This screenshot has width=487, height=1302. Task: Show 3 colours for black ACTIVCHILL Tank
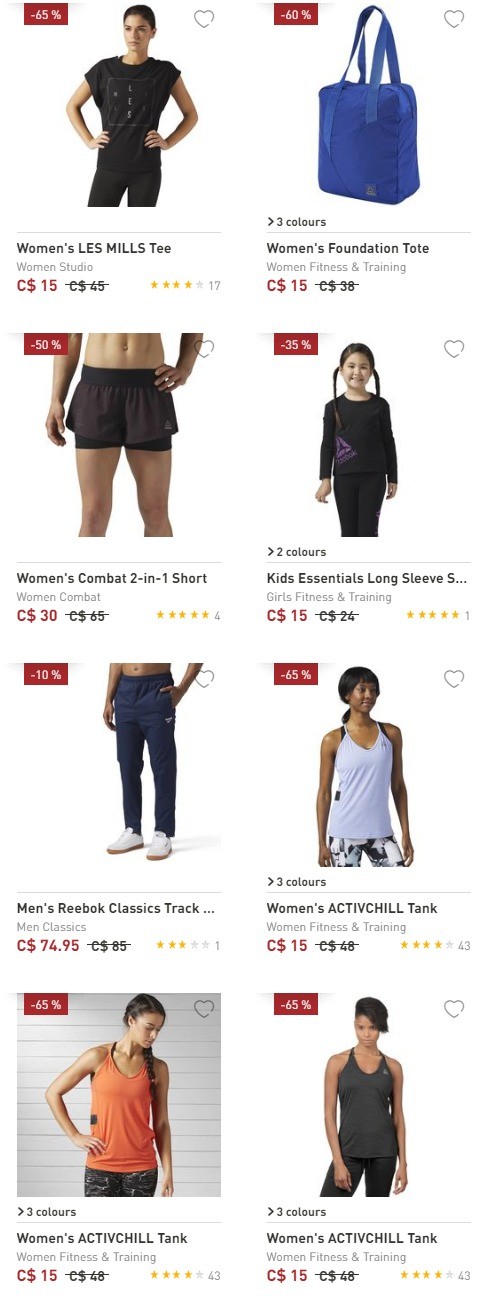296,1212
